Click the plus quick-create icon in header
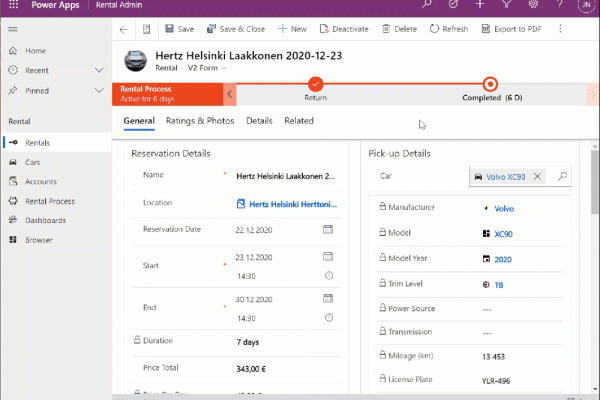The width and height of the screenshot is (600, 400). pos(480,5)
